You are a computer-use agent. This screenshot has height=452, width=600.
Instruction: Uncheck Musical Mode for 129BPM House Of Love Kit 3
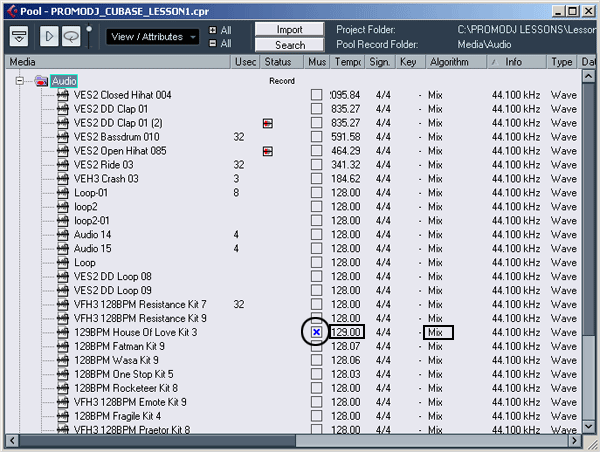316,331
